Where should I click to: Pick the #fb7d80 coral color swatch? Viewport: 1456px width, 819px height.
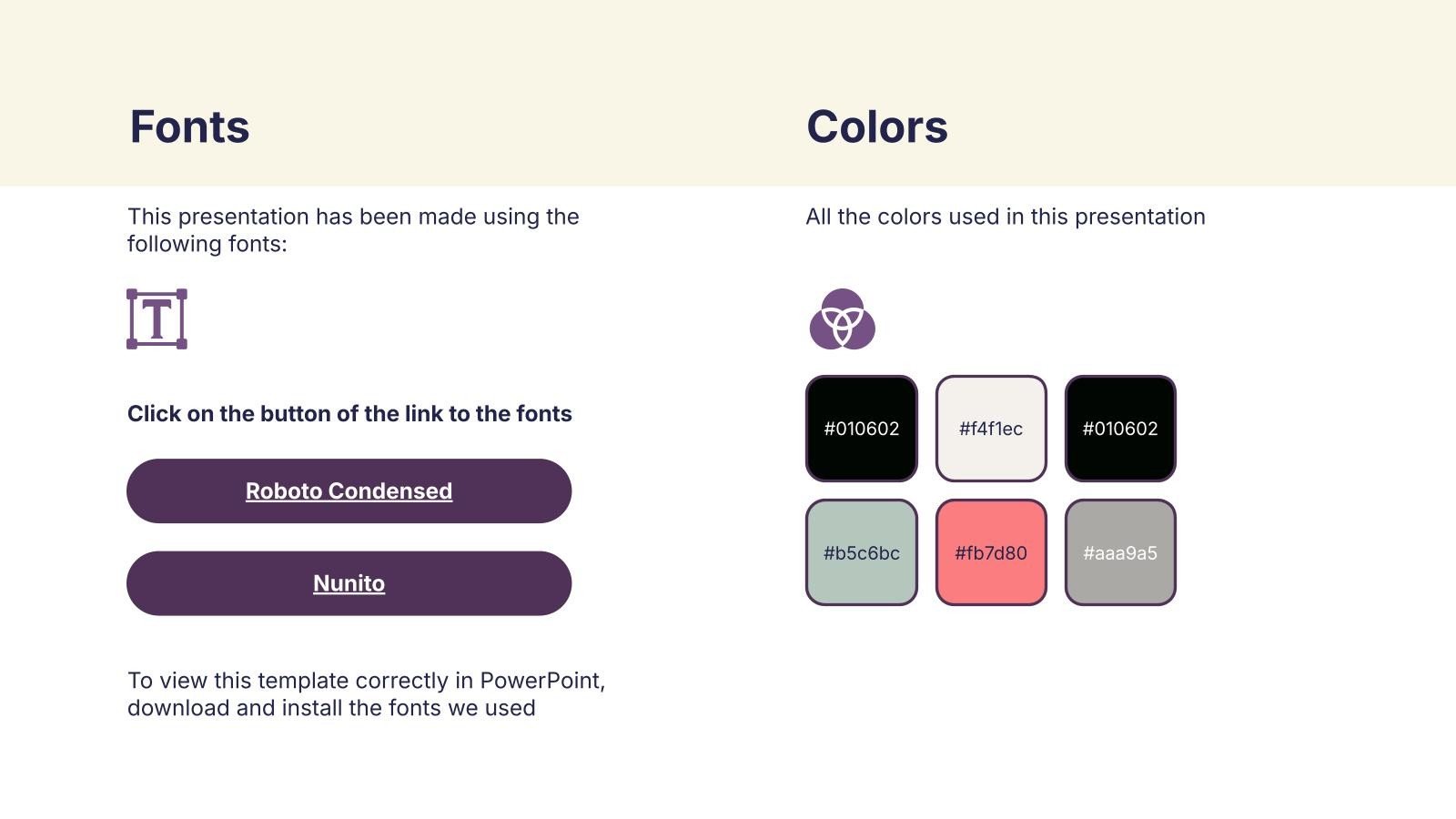(991, 552)
